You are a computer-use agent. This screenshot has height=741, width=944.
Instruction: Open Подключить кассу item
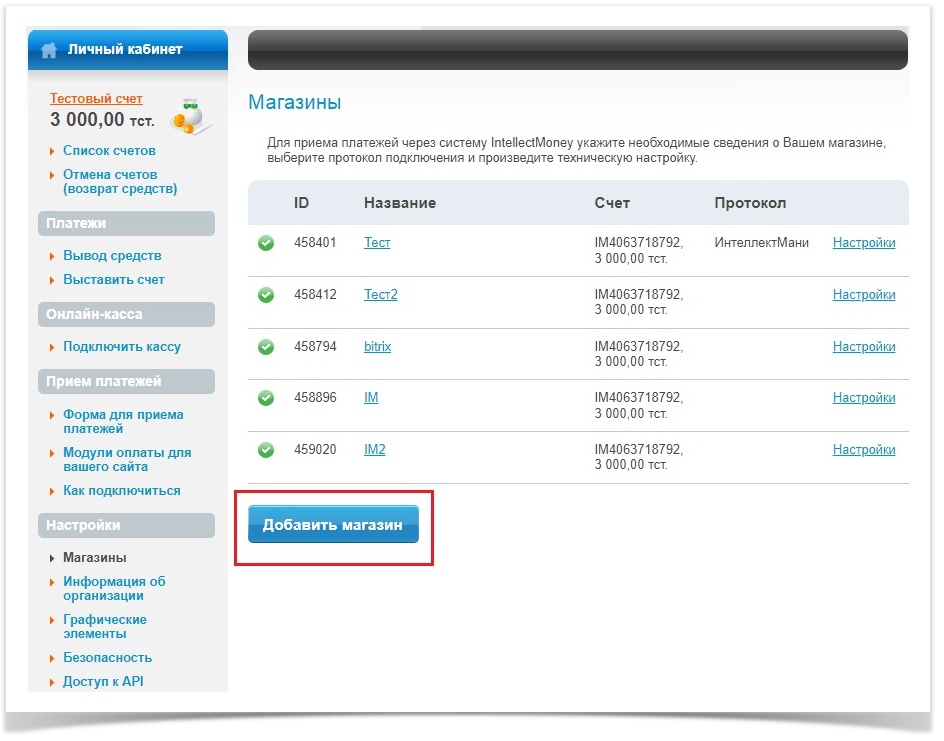[122, 347]
